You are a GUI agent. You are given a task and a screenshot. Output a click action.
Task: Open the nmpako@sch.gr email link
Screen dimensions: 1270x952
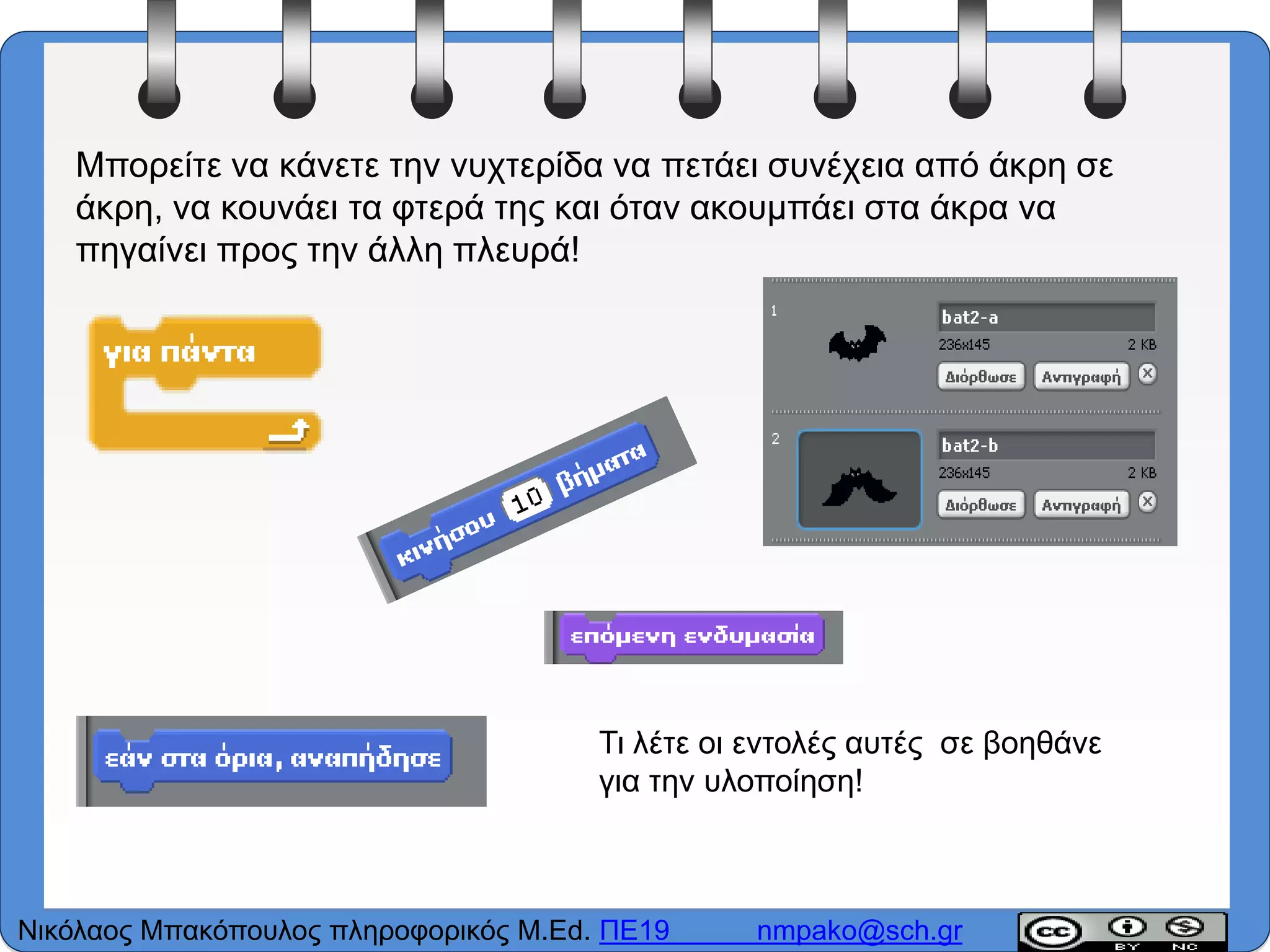click(x=859, y=930)
